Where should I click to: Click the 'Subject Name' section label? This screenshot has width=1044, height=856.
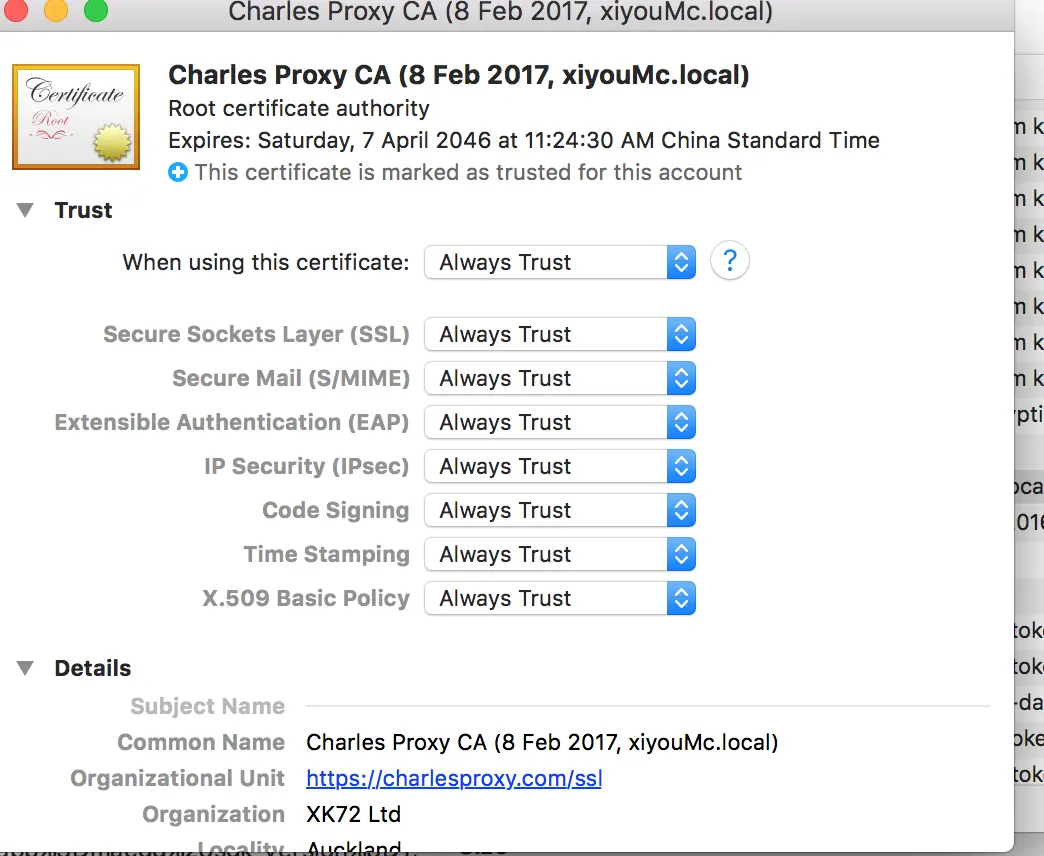(208, 706)
